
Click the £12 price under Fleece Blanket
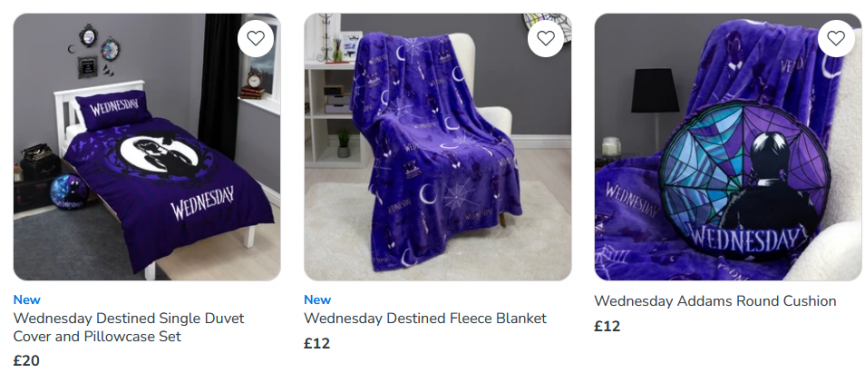pyautogui.click(x=317, y=344)
